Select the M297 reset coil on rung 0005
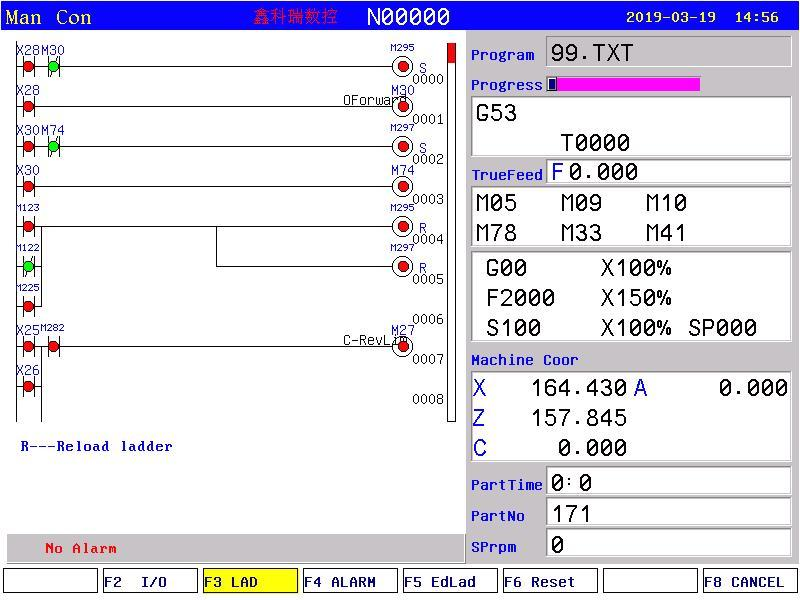 pos(403,266)
